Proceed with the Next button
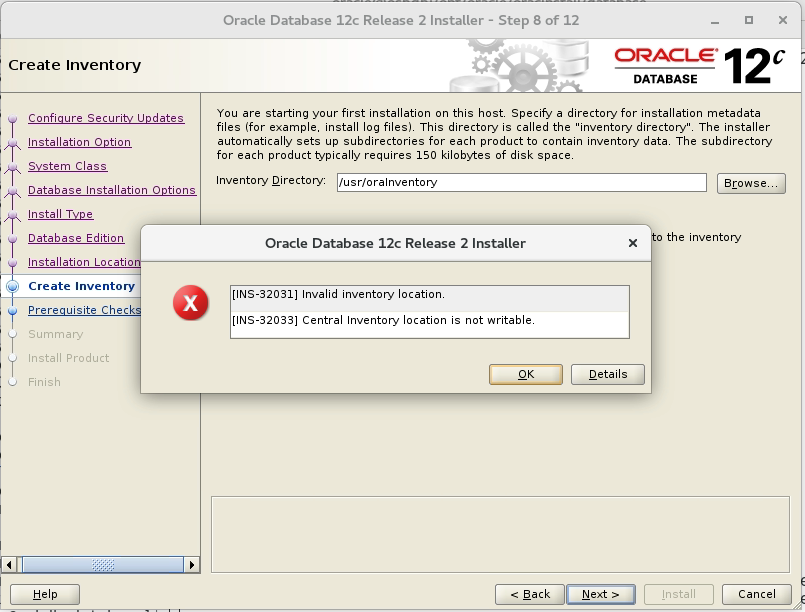The height and width of the screenshot is (612, 805). (601, 595)
